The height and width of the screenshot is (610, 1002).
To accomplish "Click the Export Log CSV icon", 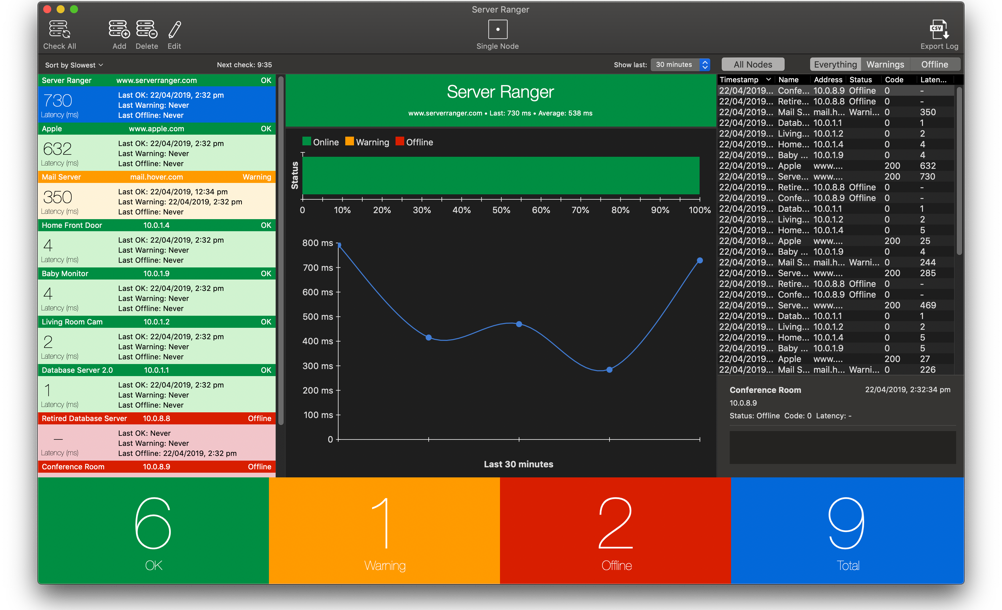I will tap(938, 31).
